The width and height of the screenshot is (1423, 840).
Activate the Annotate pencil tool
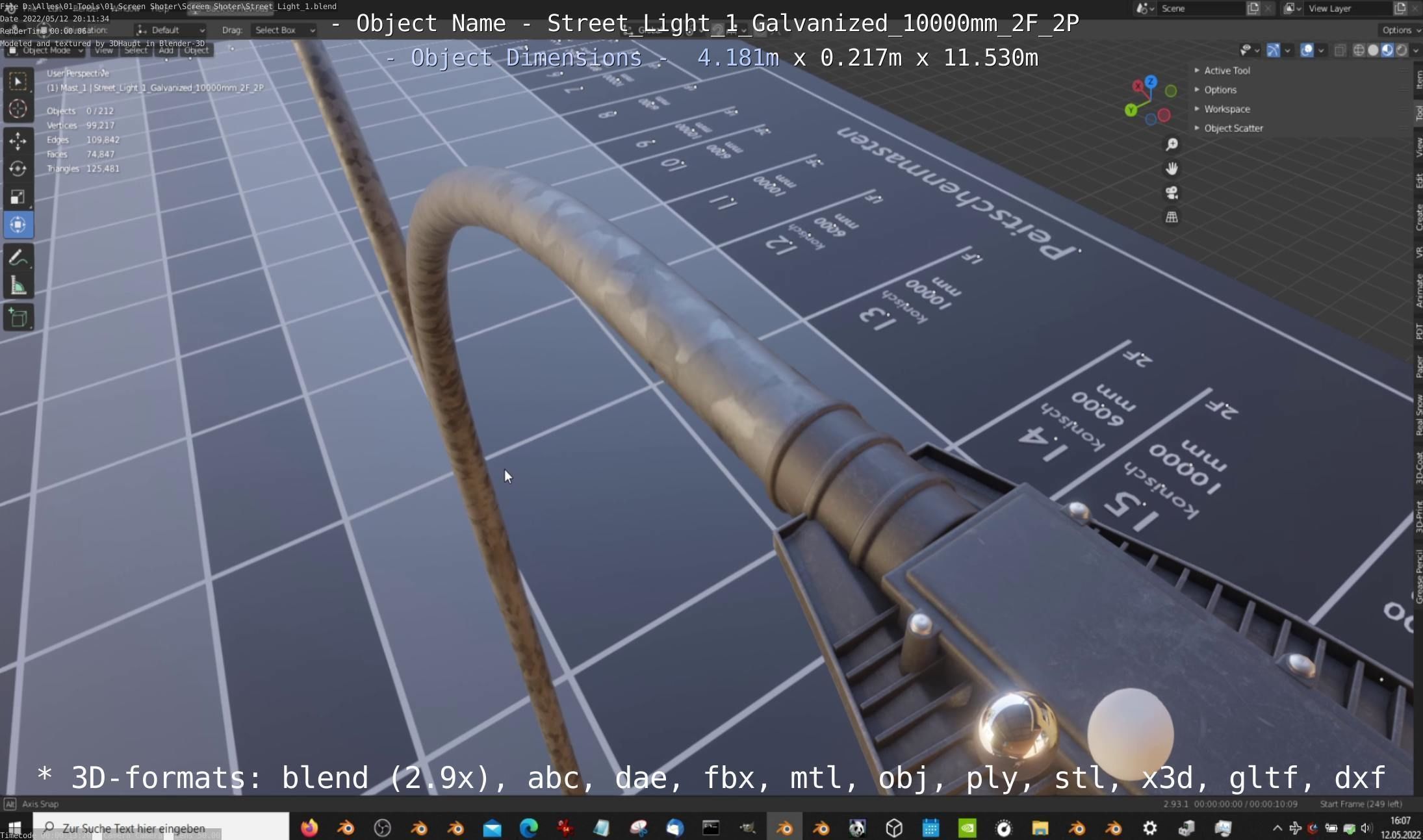pyautogui.click(x=18, y=258)
